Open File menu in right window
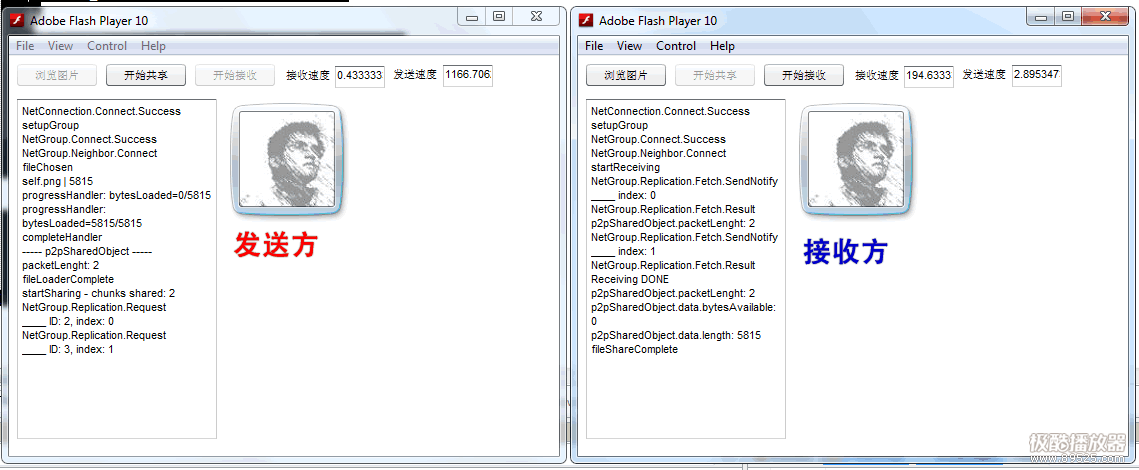The width and height of the screenshot is (1139, 470). point(594,46)
